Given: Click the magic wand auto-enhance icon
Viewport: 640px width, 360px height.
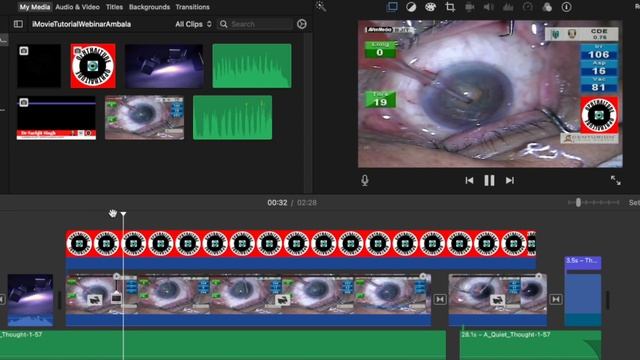Looking at the screenshot, I should pyautogui.click(x=321, y=7).
